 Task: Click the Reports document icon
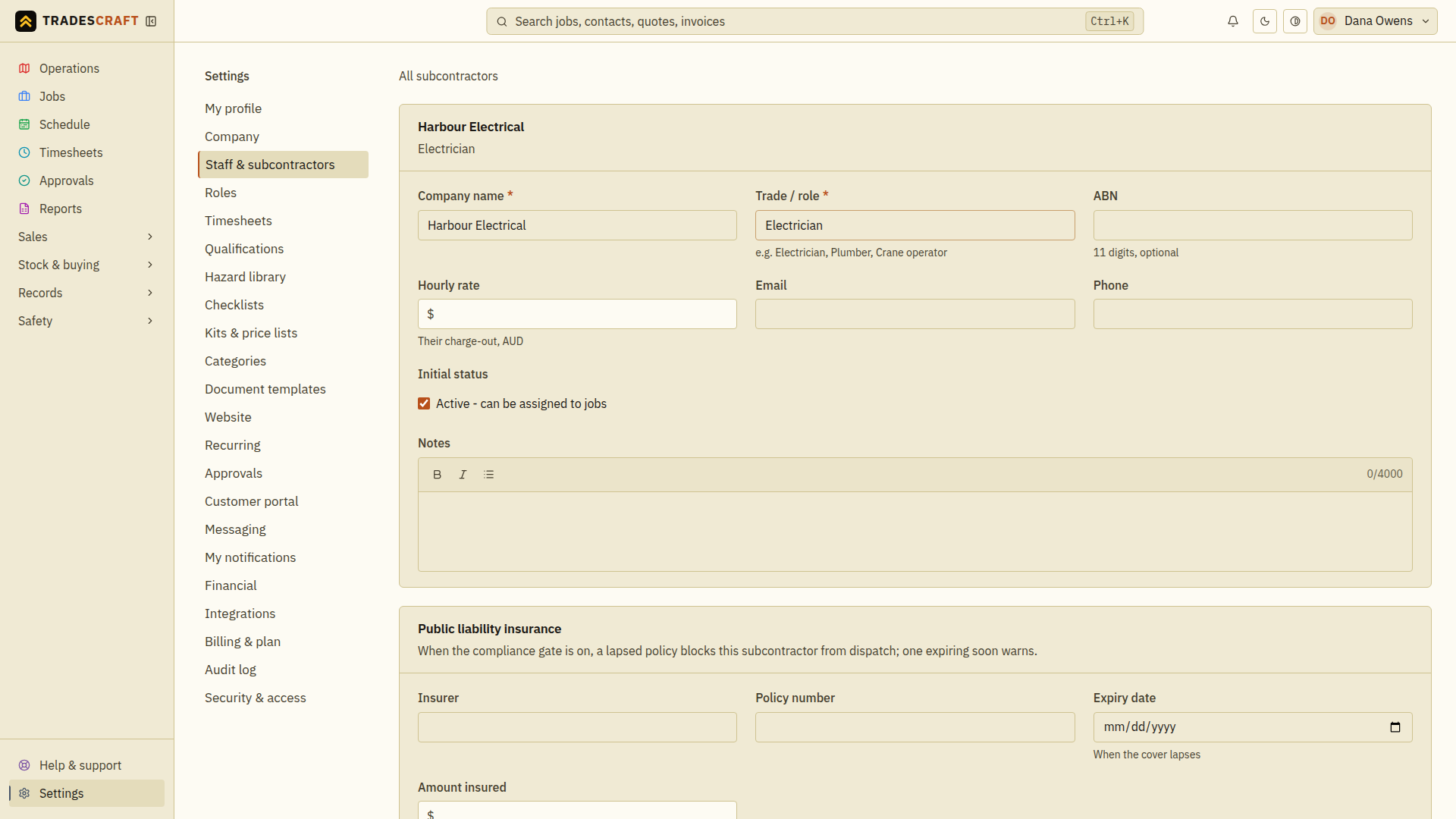pyautogui.click(x=24, y=209)
